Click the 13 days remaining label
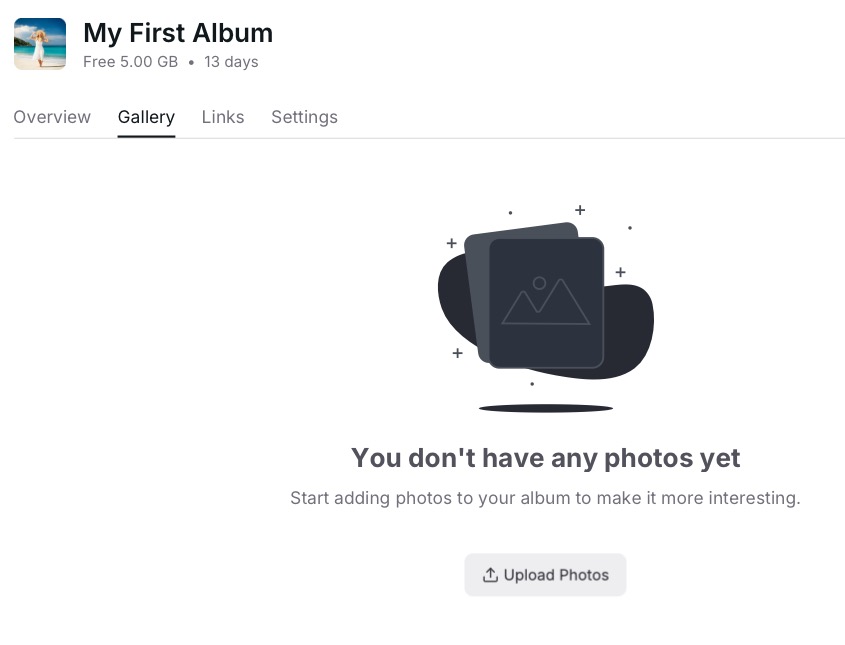Viewport: 845px width, 645px height. point(231,62)
